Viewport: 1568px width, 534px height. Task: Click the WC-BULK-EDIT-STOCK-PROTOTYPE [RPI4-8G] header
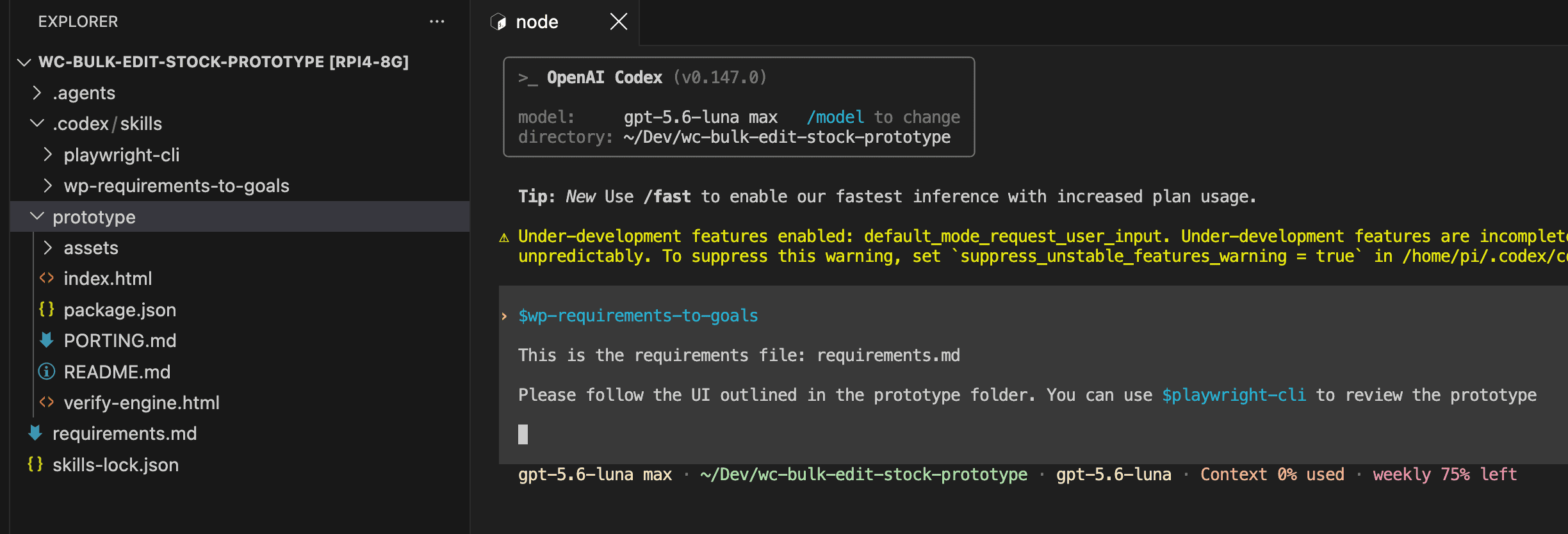pyautogui.click(x=224, y=62)
